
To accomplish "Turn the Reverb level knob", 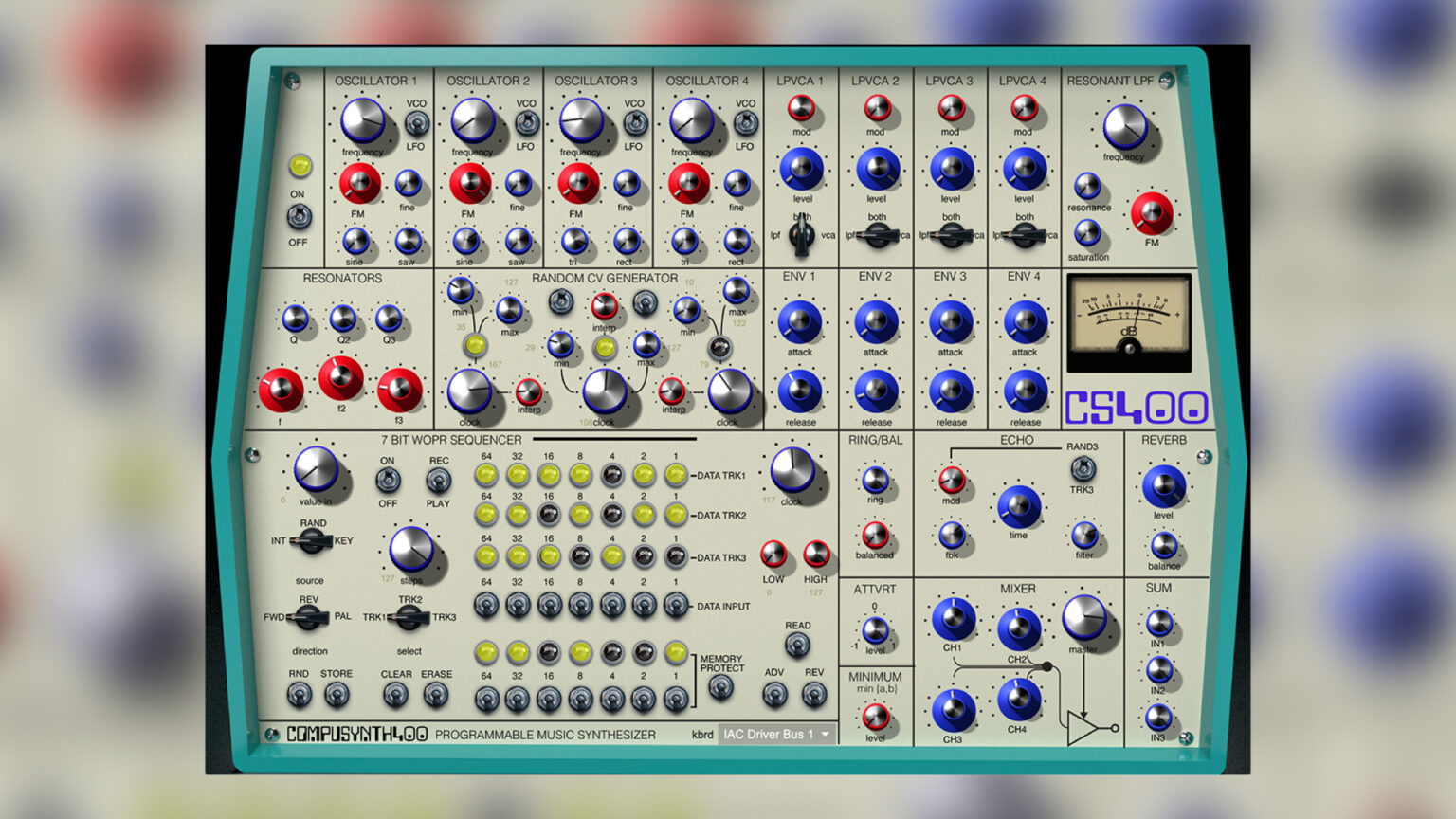I will (1164, 485).
